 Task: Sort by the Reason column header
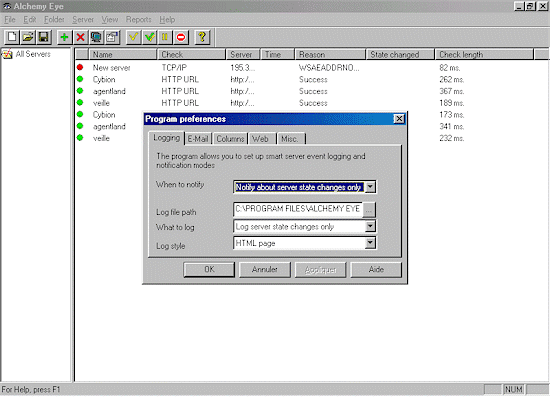[x=330, y=54]
